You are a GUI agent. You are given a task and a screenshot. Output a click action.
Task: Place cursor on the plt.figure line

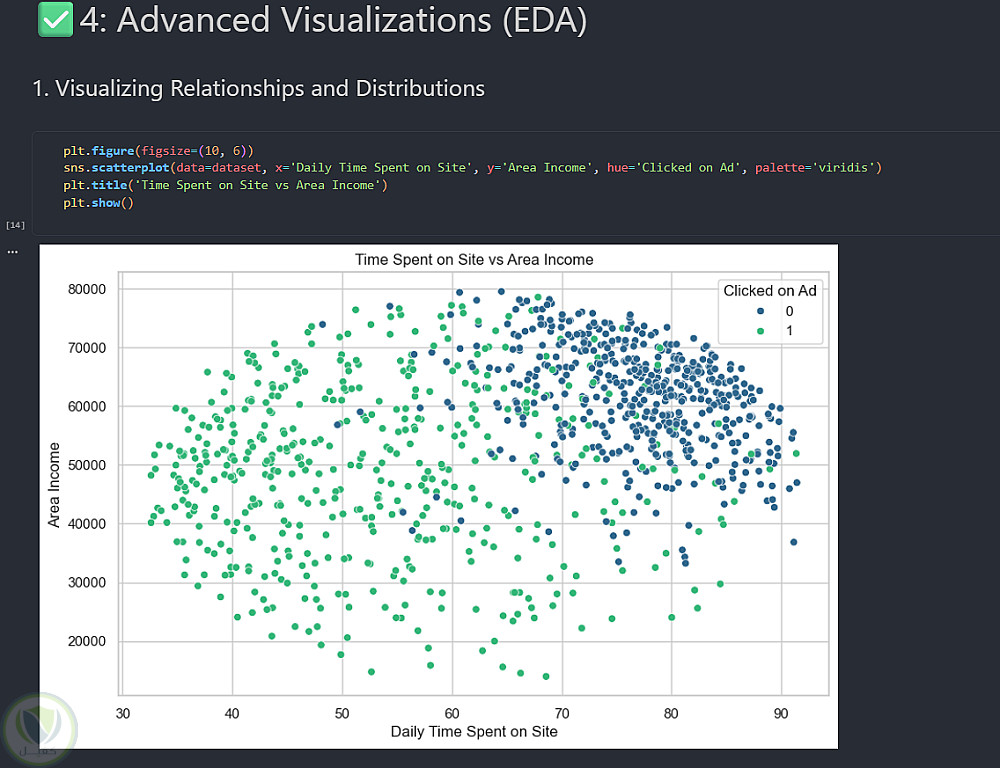[x=159, y=149]
